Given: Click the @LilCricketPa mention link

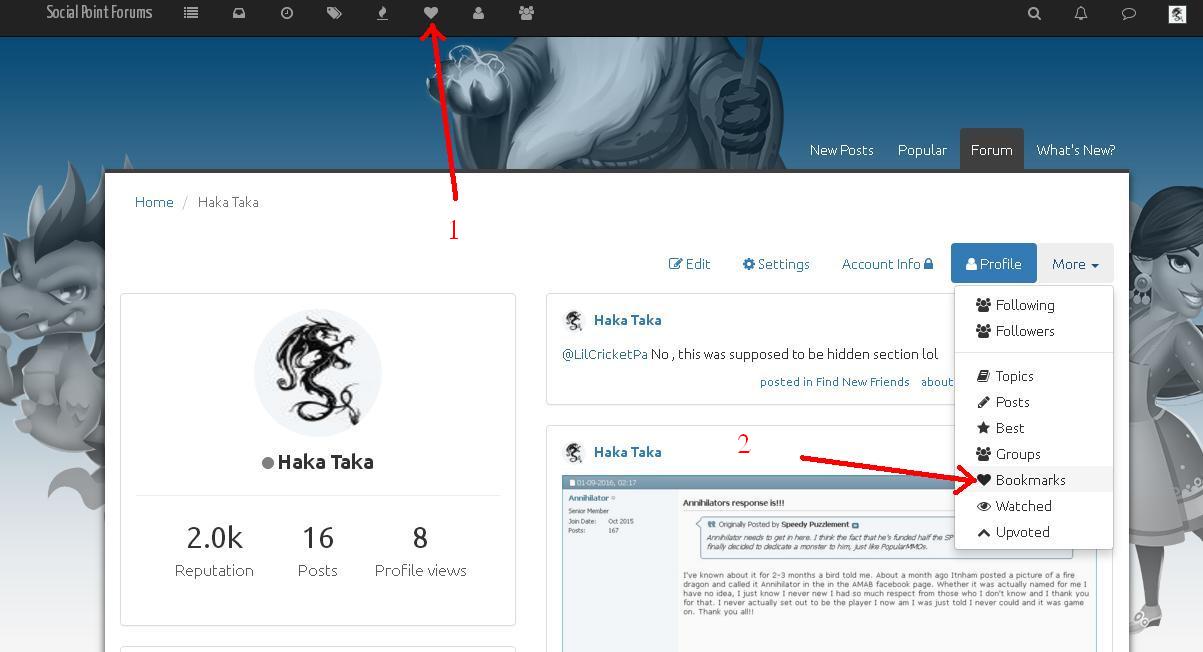Looking at the screenshot, I should (604, 354).
